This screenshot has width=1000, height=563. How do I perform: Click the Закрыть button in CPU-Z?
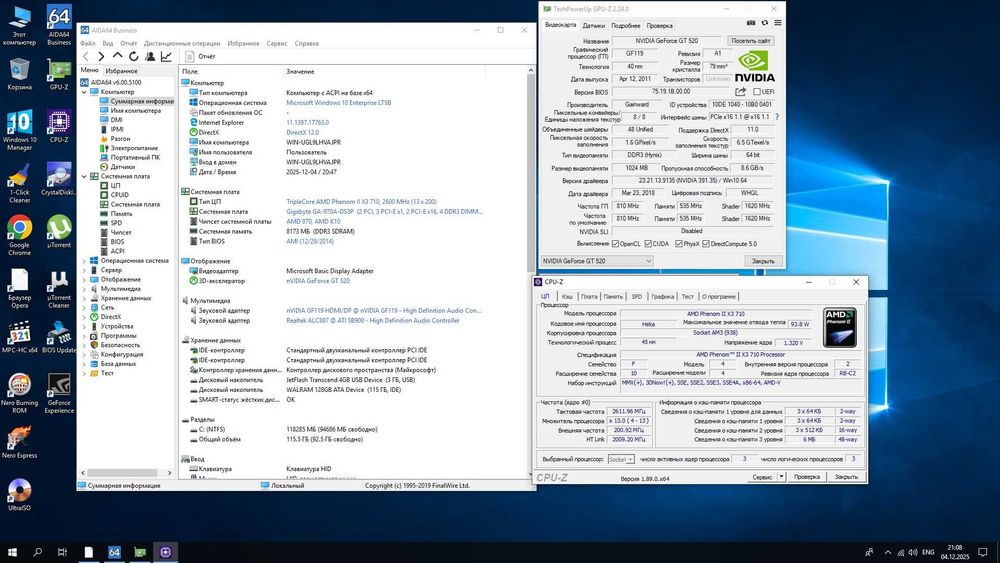846,476
